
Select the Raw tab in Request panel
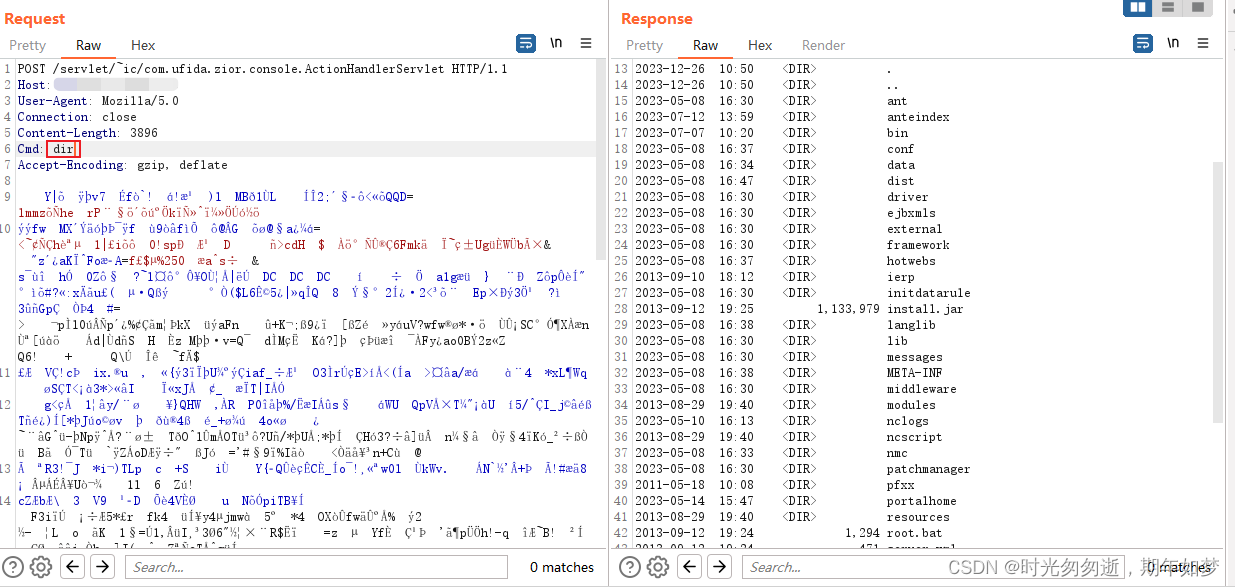(88, 45)
